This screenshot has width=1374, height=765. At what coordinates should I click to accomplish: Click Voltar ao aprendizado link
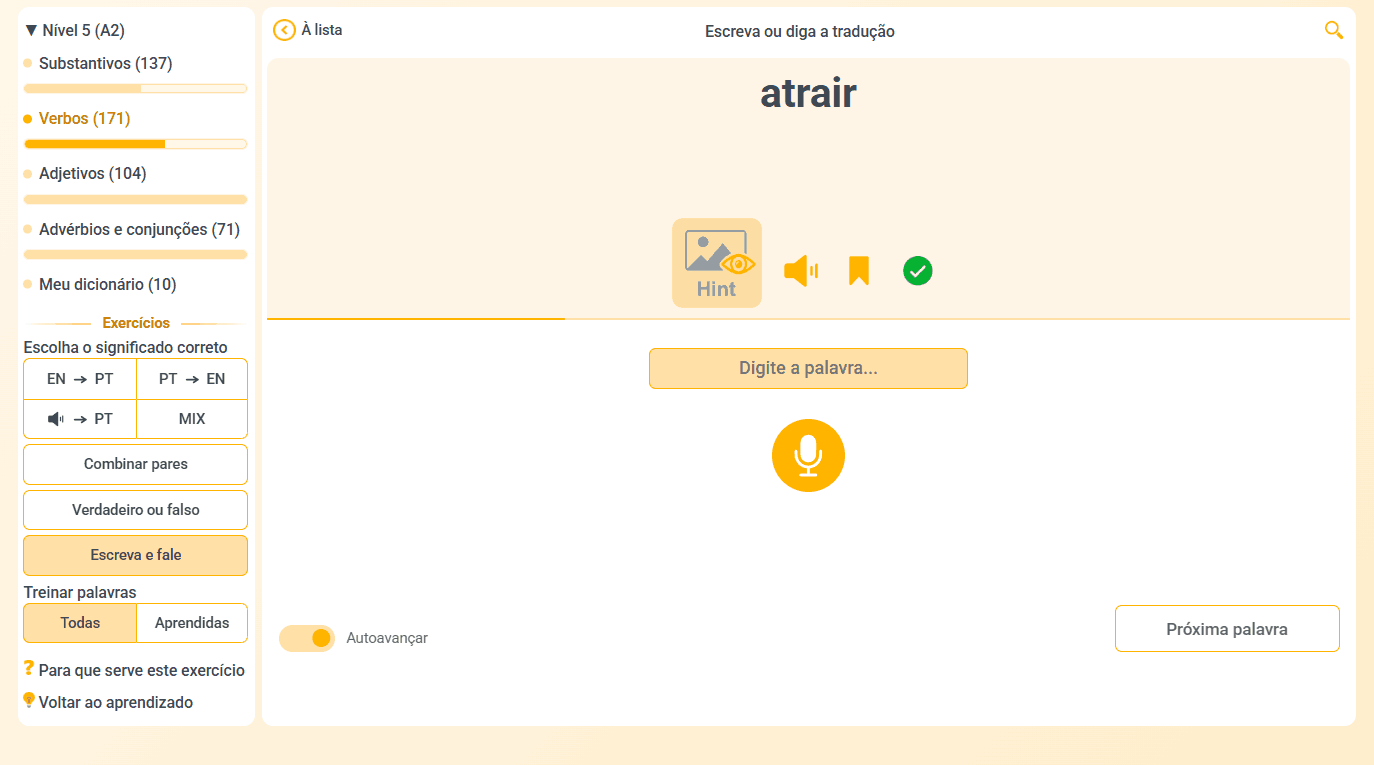click(116, 702)
